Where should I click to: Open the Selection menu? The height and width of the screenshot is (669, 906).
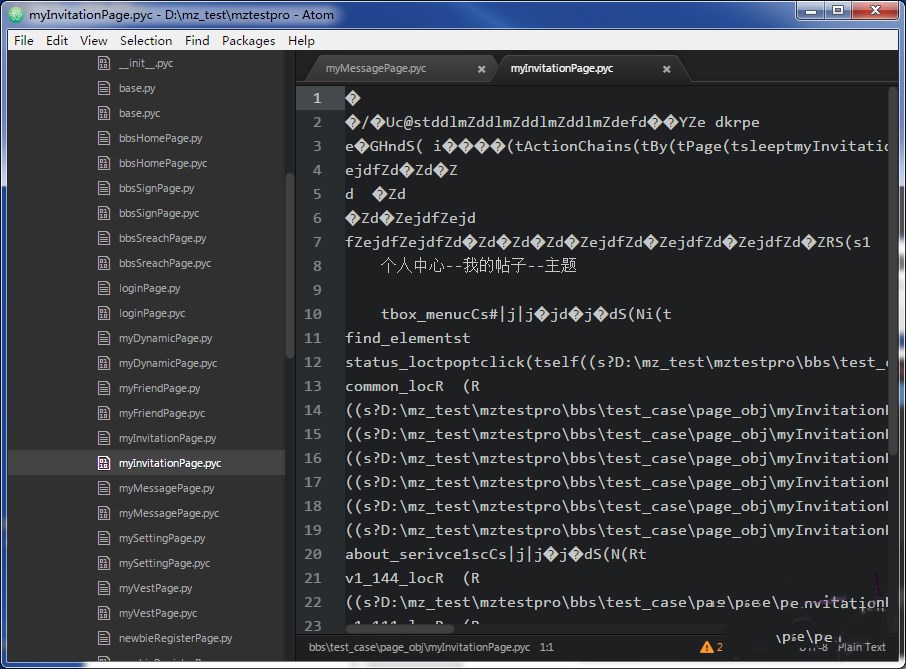pyautogui.click(x=146, y=41)
